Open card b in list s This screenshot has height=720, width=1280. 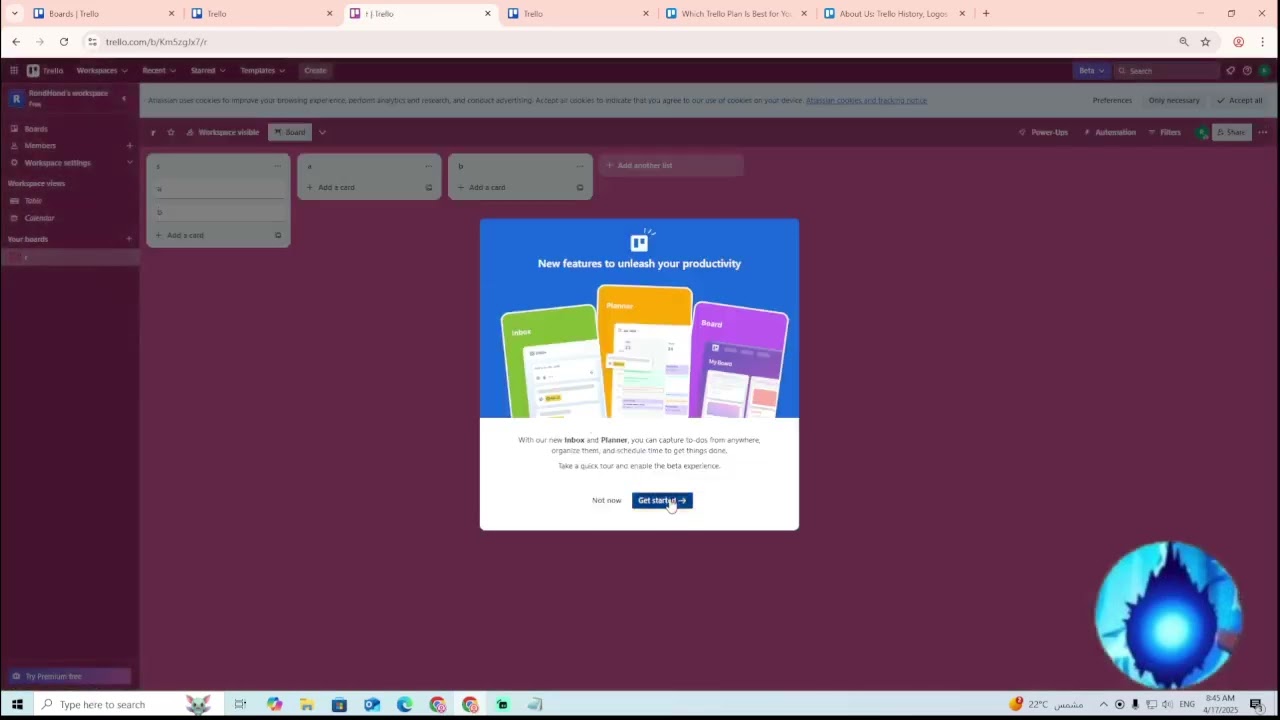(x=218, y=212)
